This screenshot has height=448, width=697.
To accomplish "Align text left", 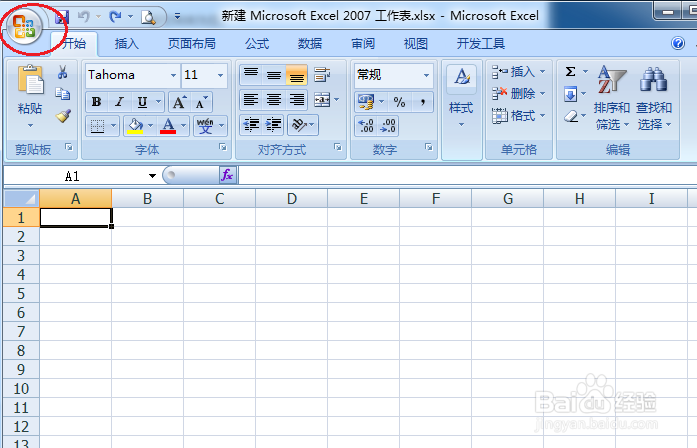I will (251, 100).
